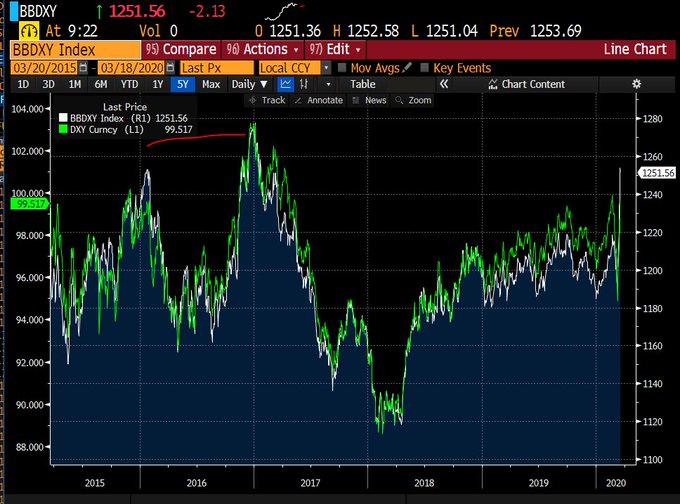Select the 5Y range tab

(x=183, y=84)
